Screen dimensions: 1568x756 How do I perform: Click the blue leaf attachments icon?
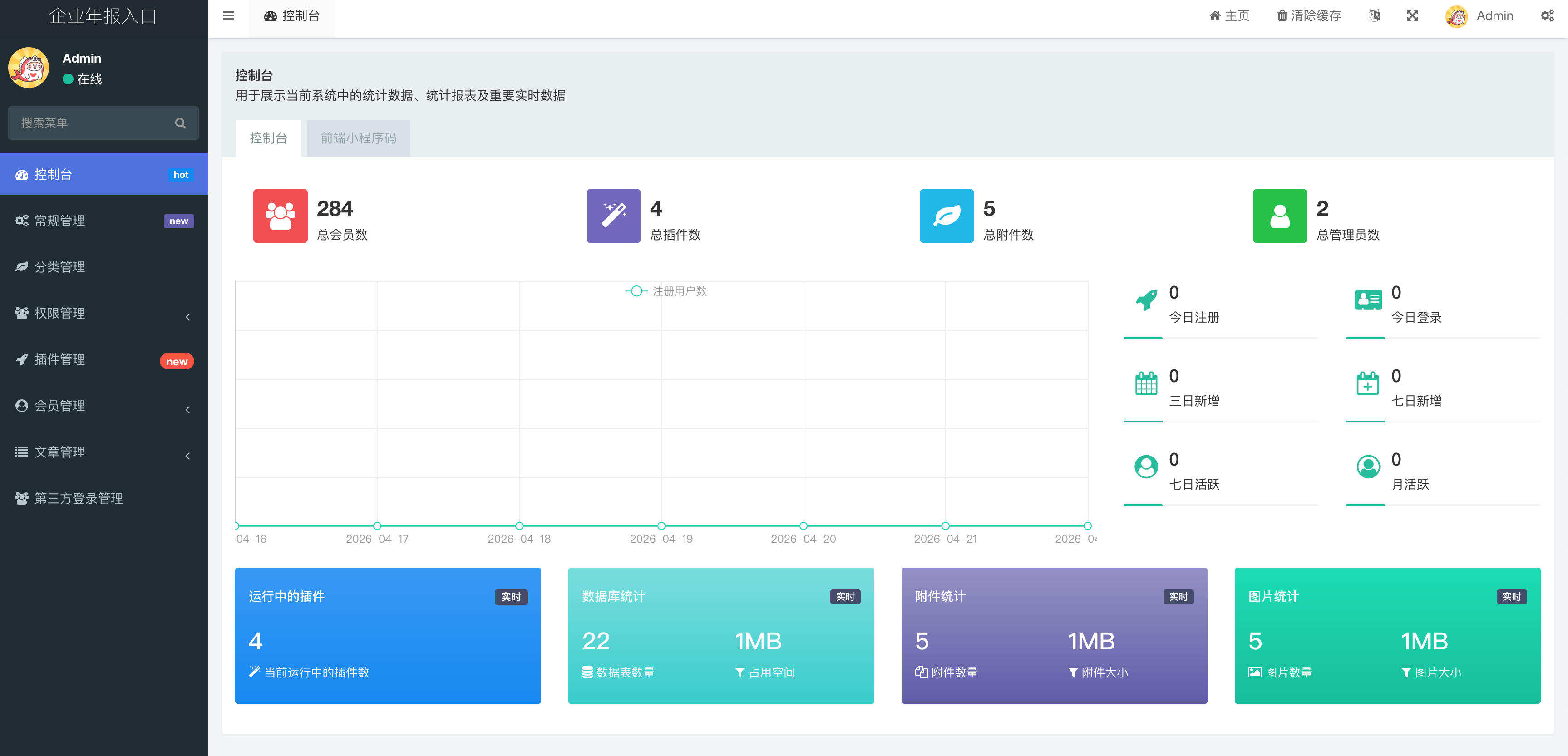tap(946, 216)
